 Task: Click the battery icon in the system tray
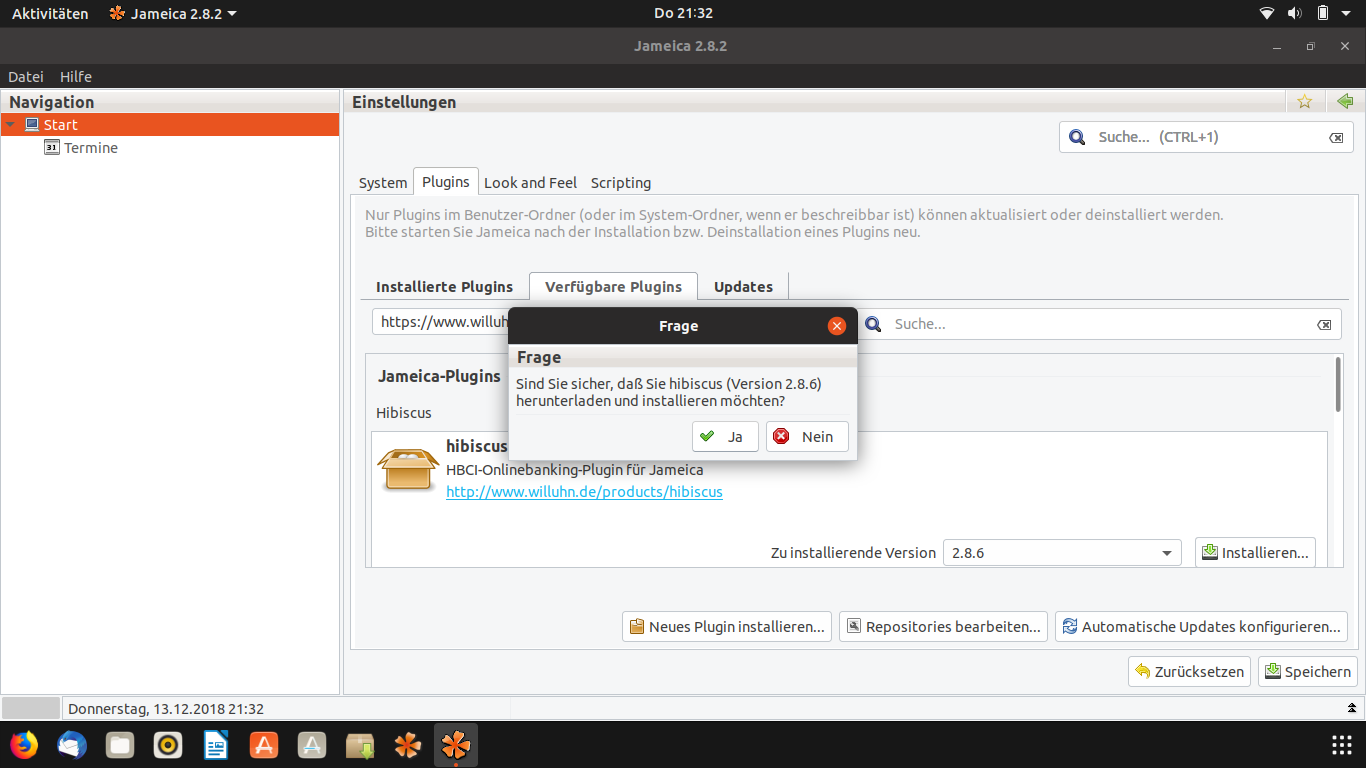click(1323, 13)
